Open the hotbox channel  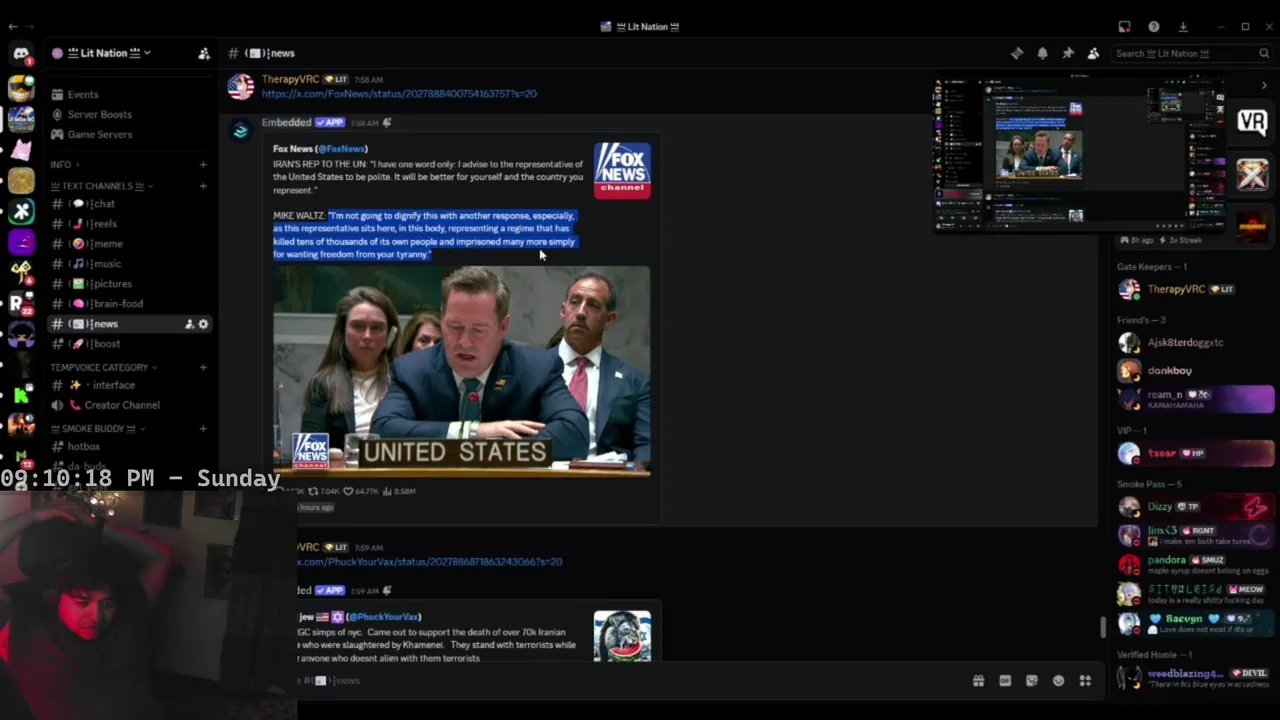click(130, 446)
